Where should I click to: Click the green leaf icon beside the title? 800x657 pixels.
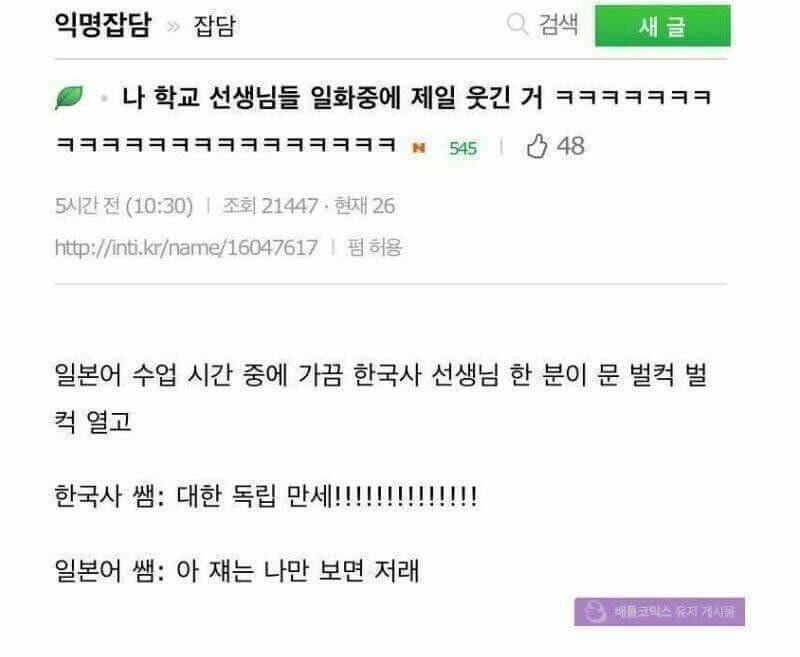pyautogui.click(x=69, y=97)
